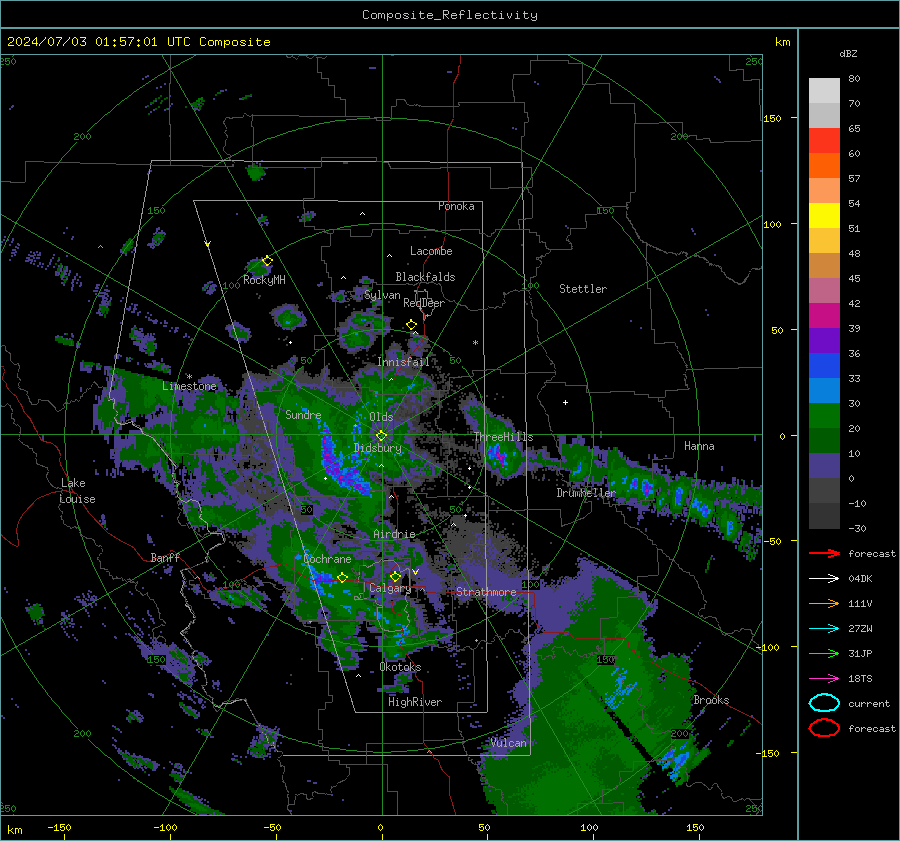Click the red 65 dBZ color swatch

pyautogui.click(x=824, y=141)
